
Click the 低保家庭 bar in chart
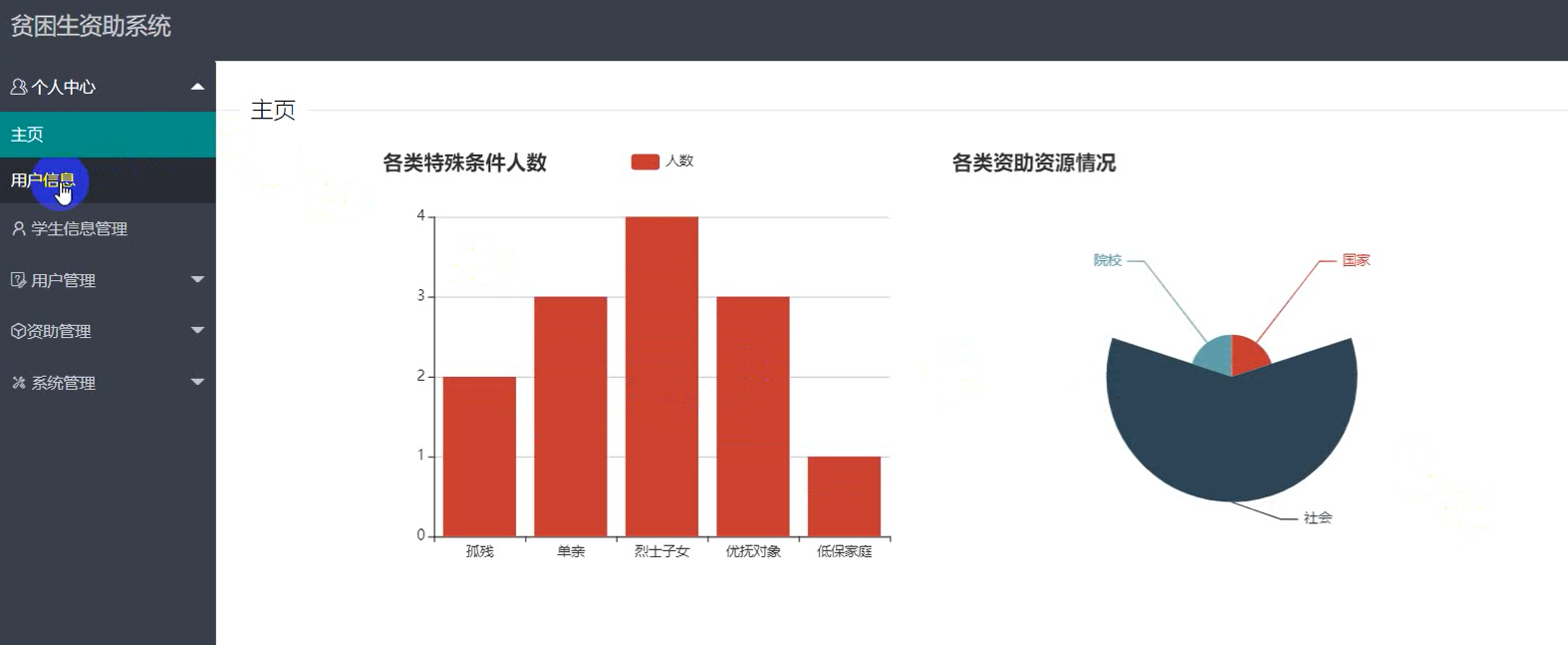pos(844,496)
